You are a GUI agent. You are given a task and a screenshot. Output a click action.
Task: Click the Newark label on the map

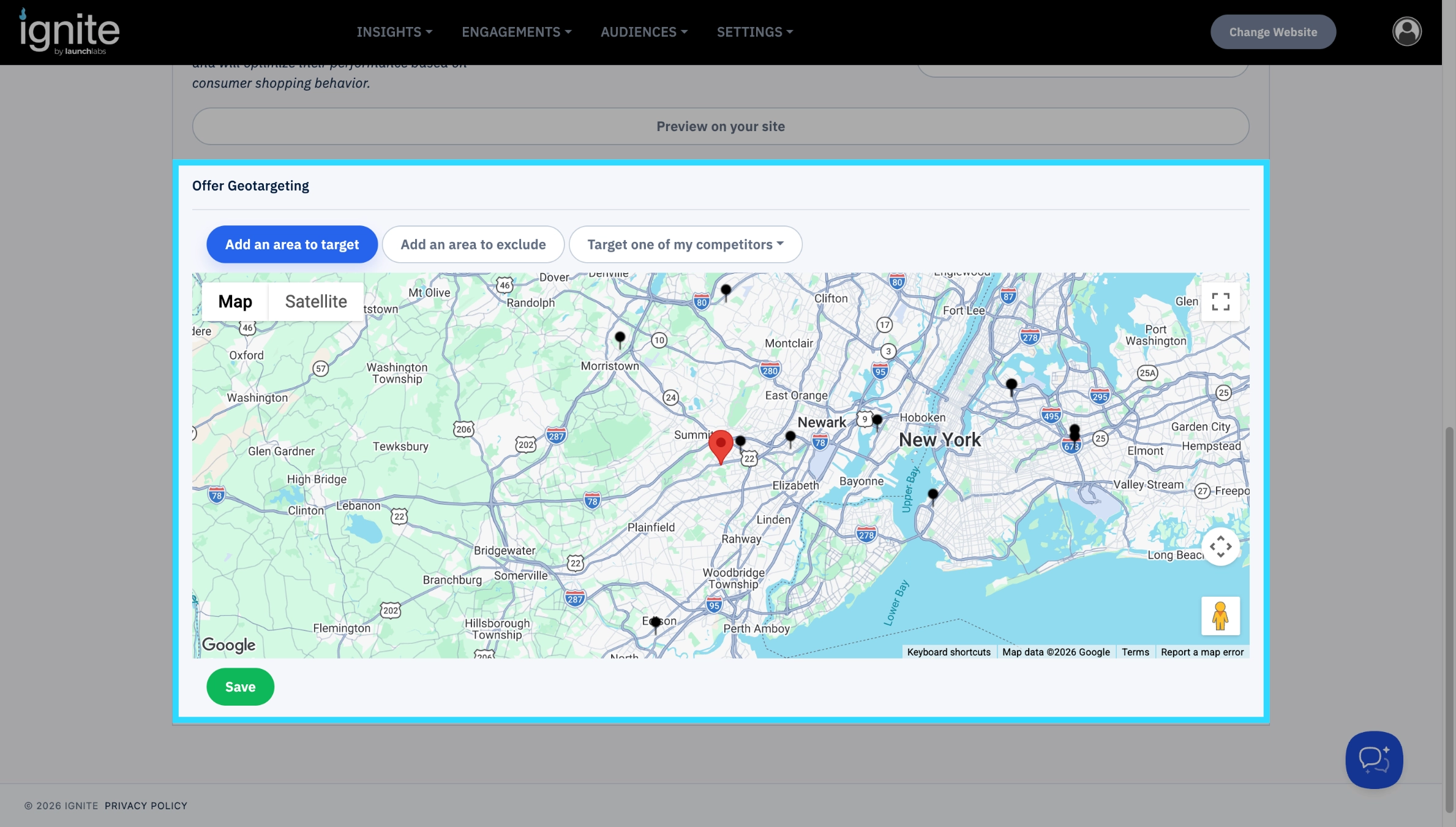point(822,422)
